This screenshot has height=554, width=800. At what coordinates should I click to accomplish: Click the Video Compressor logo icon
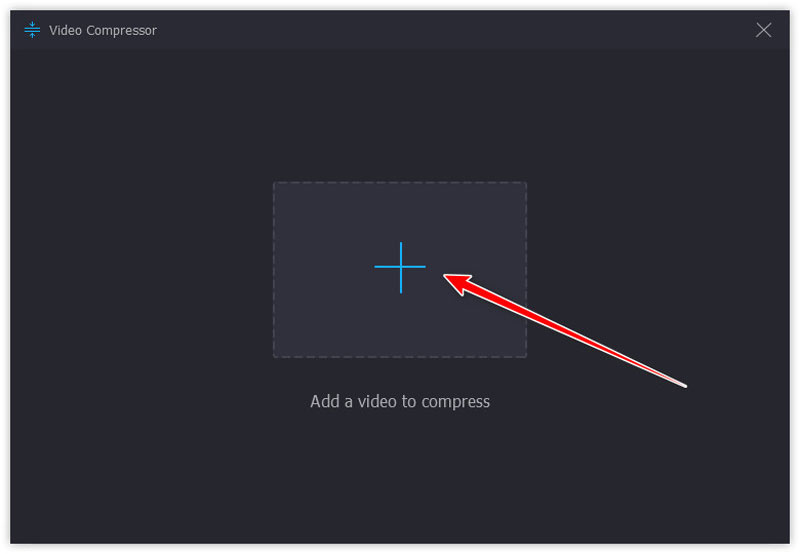point(32,30)
